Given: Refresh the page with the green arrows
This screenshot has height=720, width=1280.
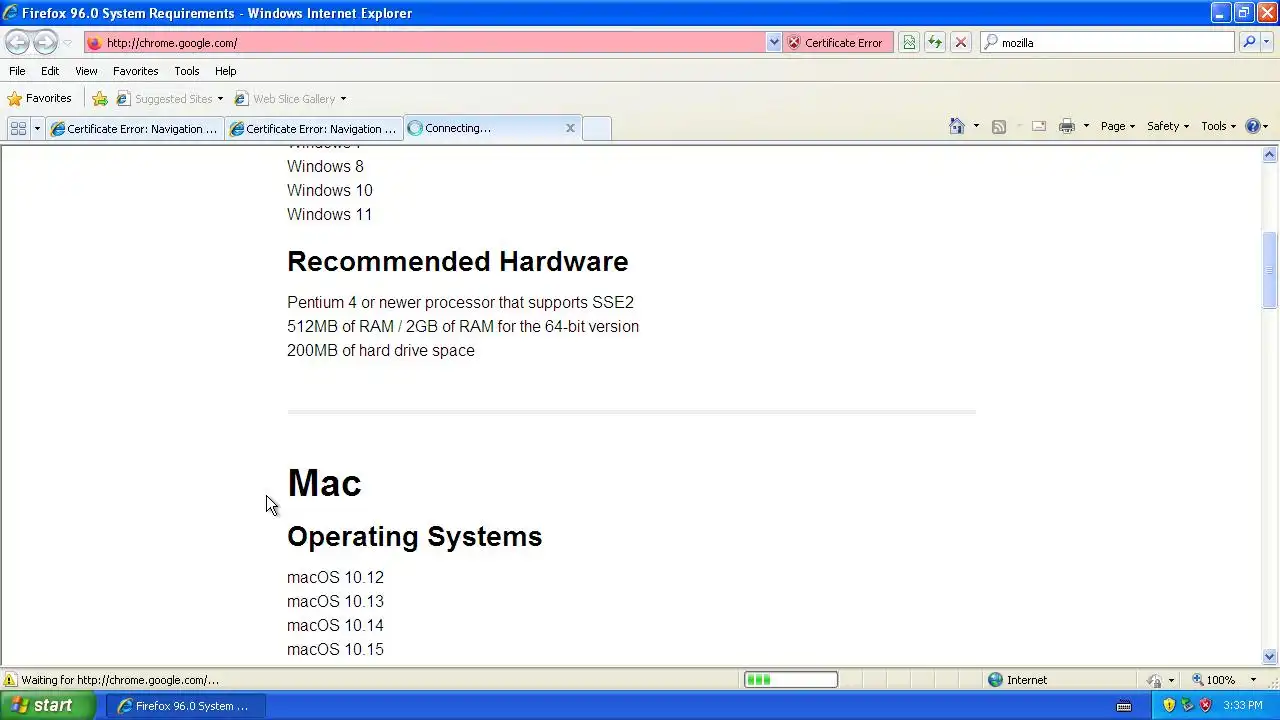Looking at the screenshot, I should [x=934, y=43].
